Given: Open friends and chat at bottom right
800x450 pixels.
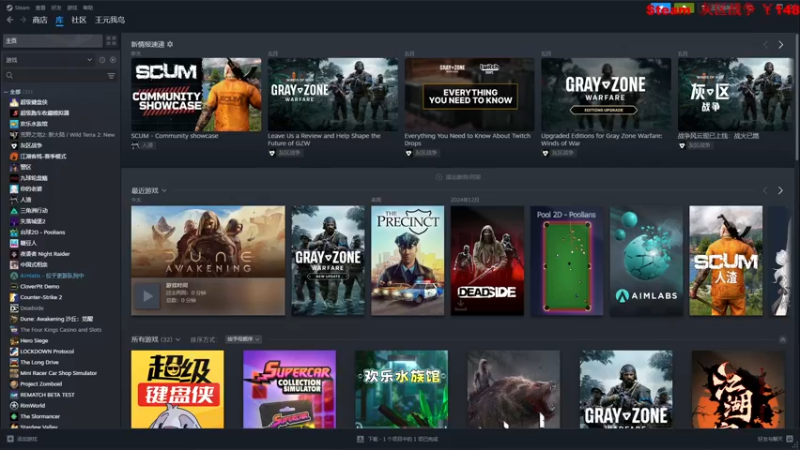Looking at the screenshot, I should pos(775,439).
